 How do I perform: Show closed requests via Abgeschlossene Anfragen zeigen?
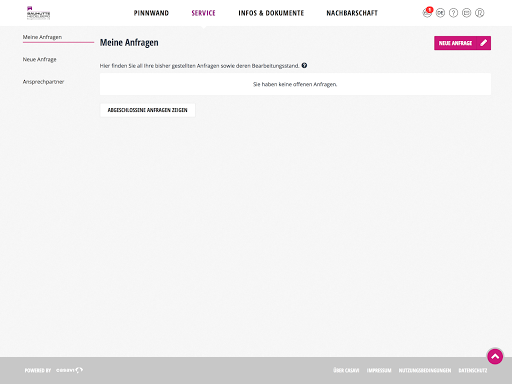tap(148, 110)
